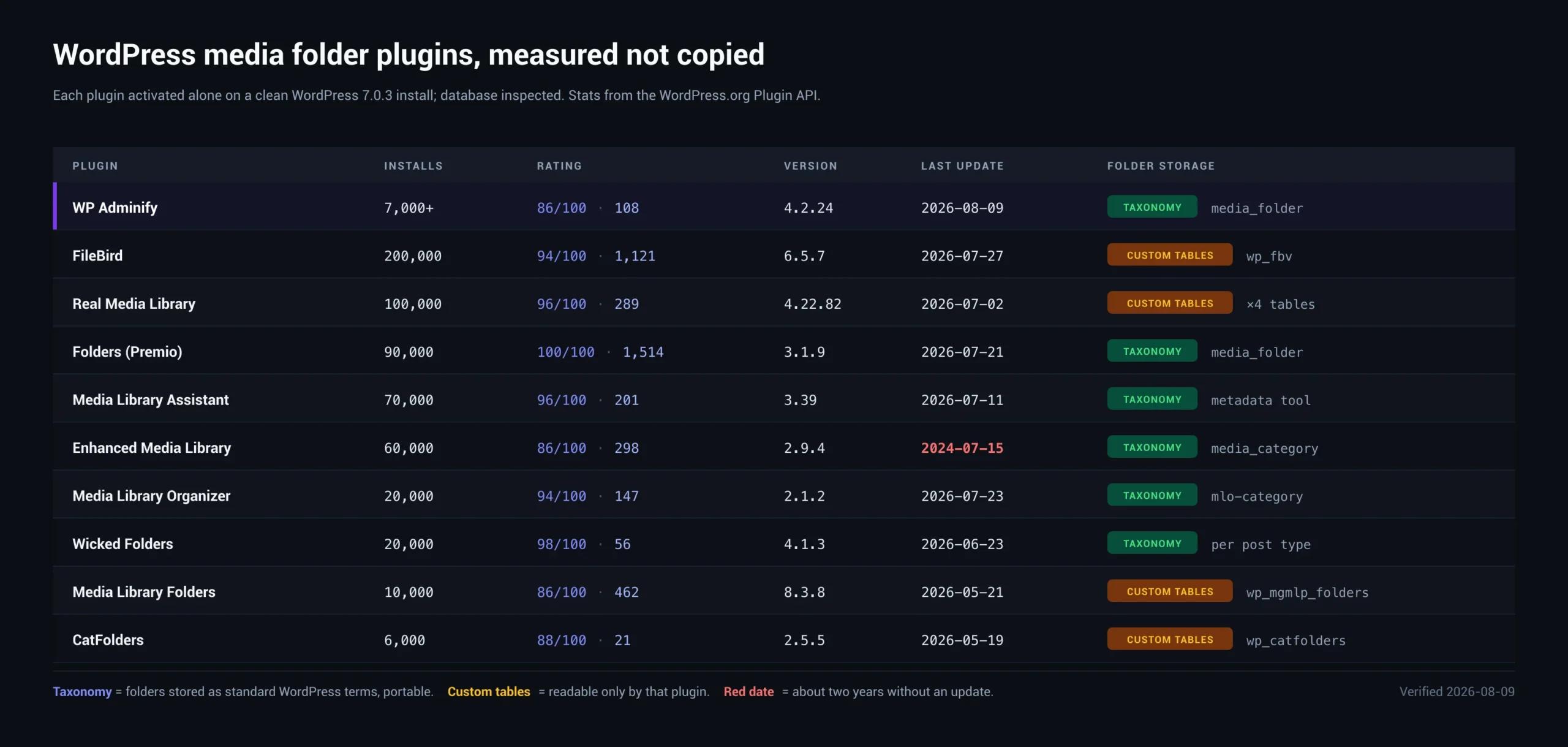Click version 6.5.7 of FileBird

point(804,256)
